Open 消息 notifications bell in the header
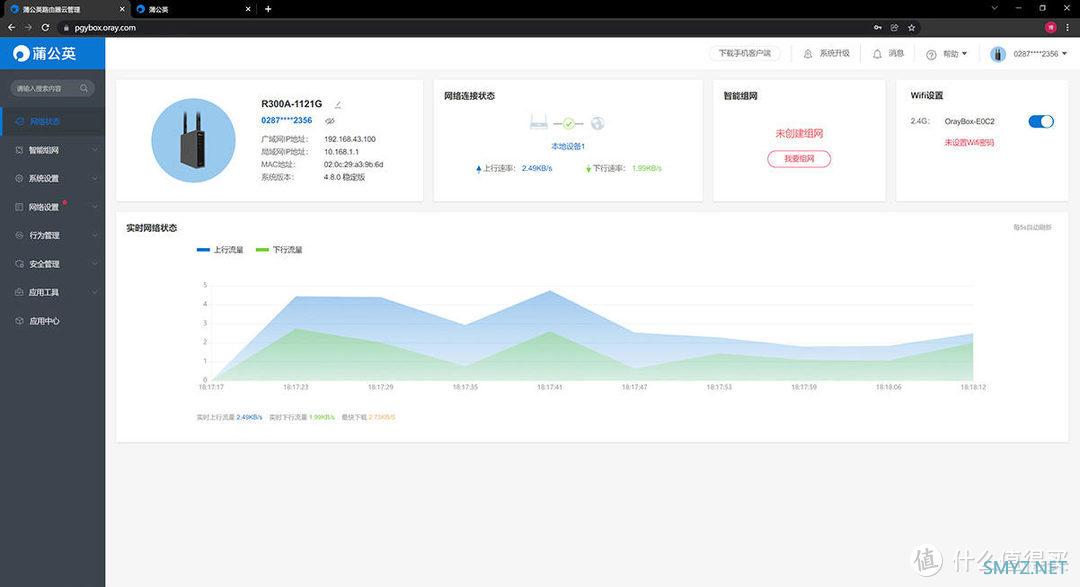 pos(889,53)
